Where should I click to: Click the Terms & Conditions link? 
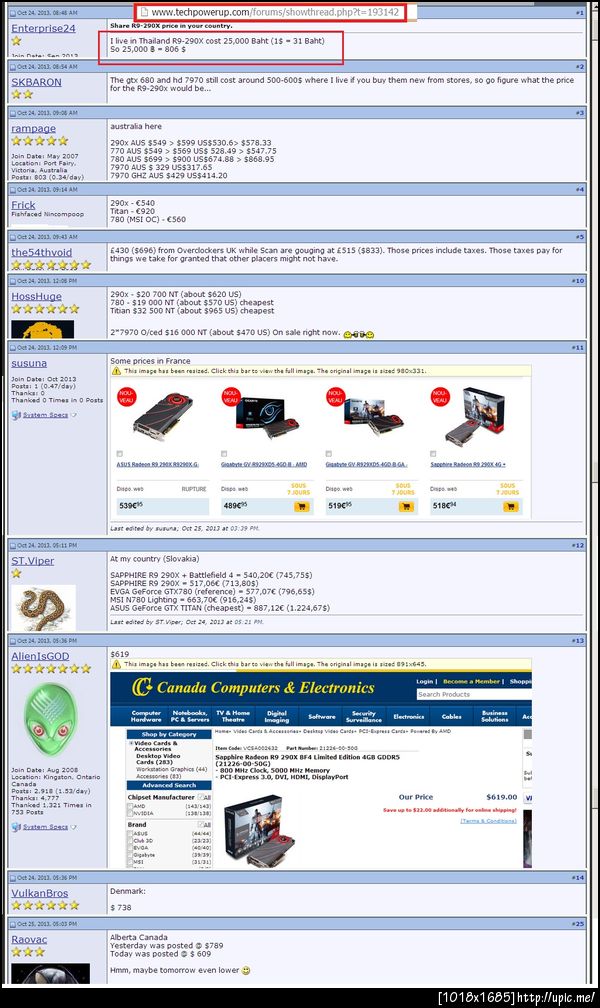point(488,821)
